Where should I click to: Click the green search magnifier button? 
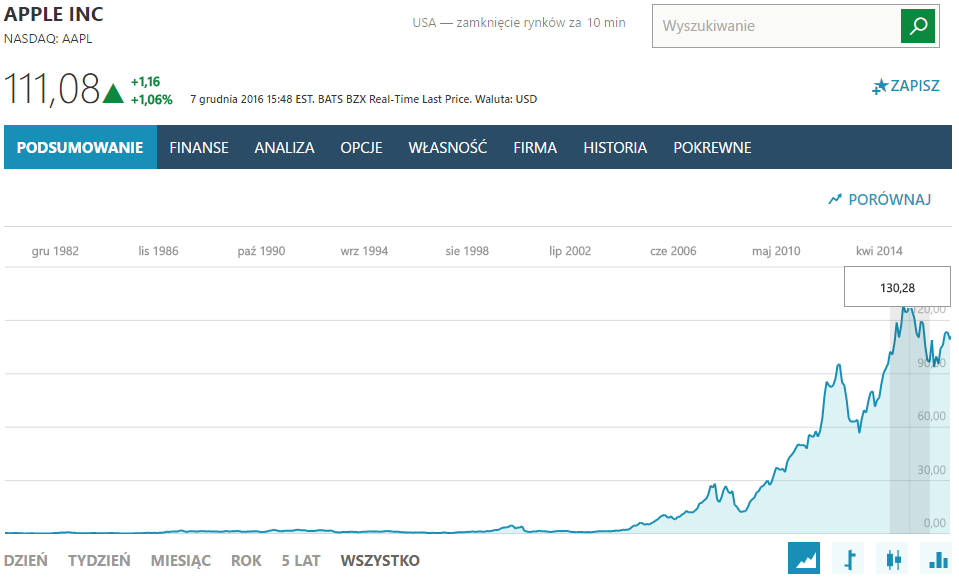(917, 26)
